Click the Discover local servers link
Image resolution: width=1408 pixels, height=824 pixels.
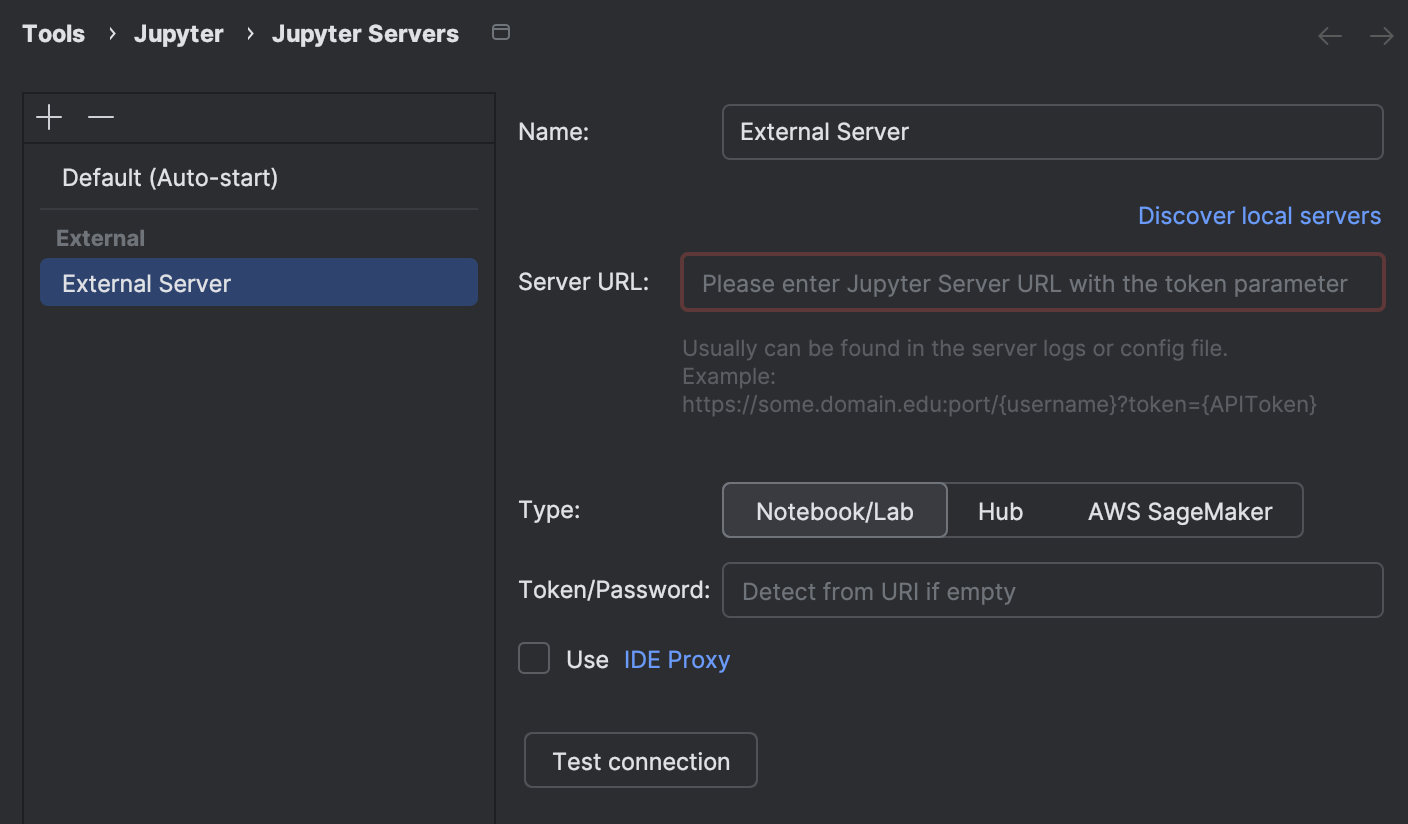(x=1259, y=215)
